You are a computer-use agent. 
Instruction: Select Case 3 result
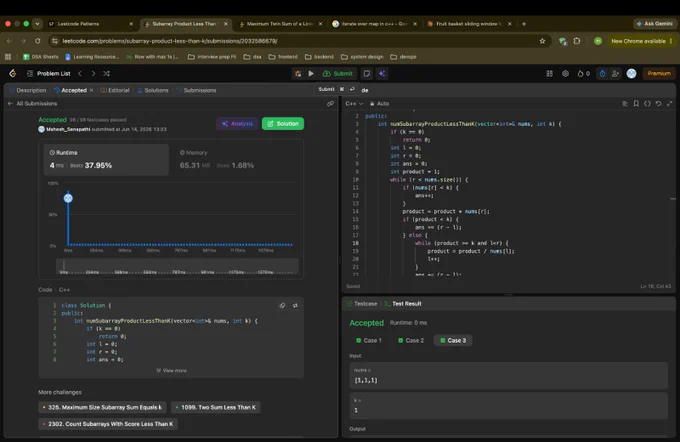453,341
